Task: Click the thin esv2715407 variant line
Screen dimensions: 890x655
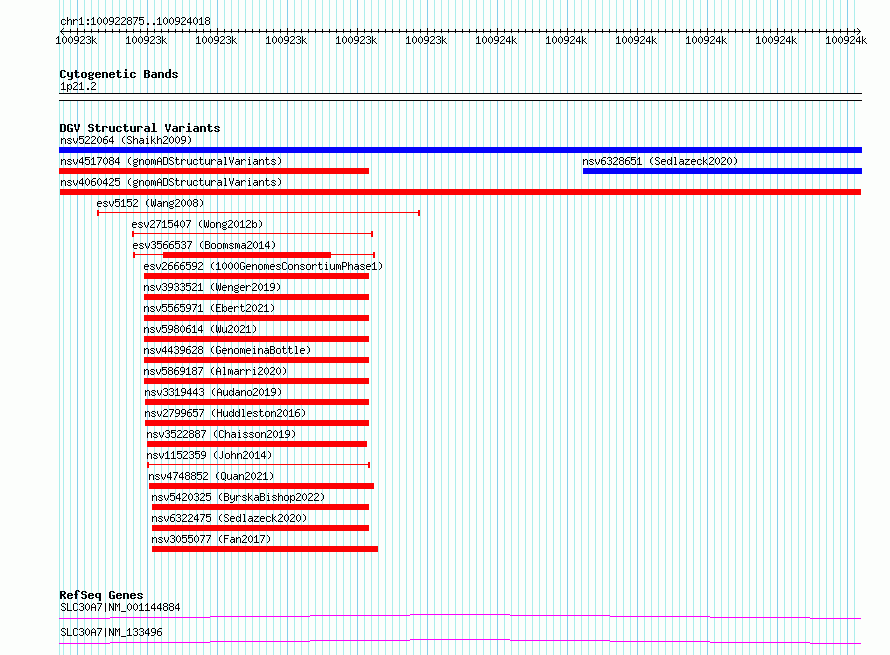Action: [x=253, y=234]
